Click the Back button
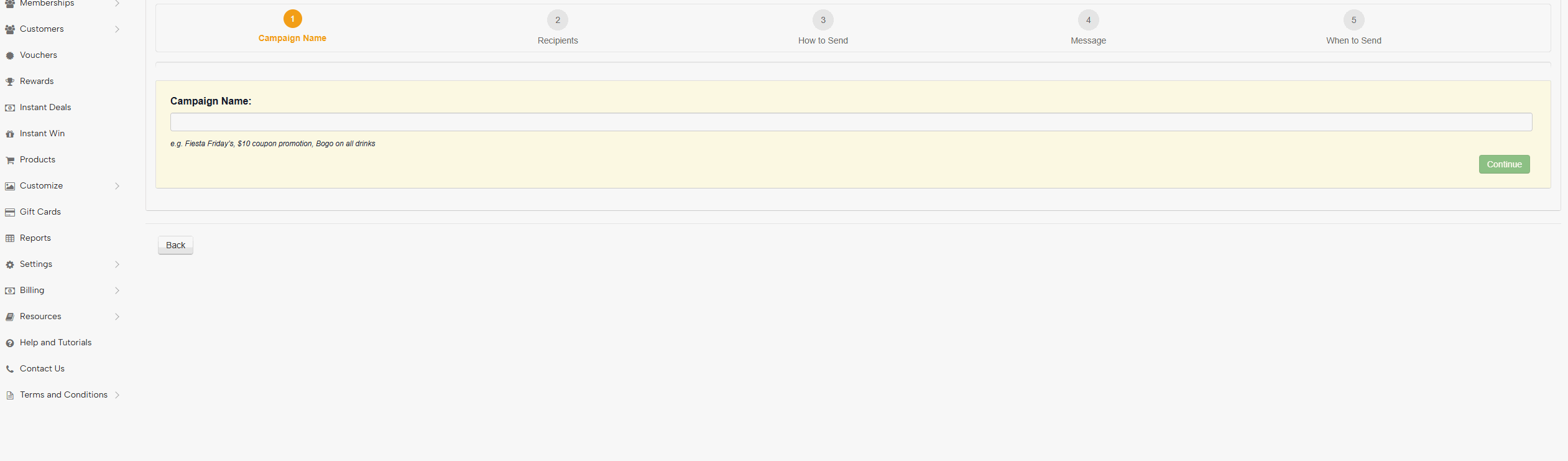Viewport: 1568px width, 461px height. click(x=175, y=245)
